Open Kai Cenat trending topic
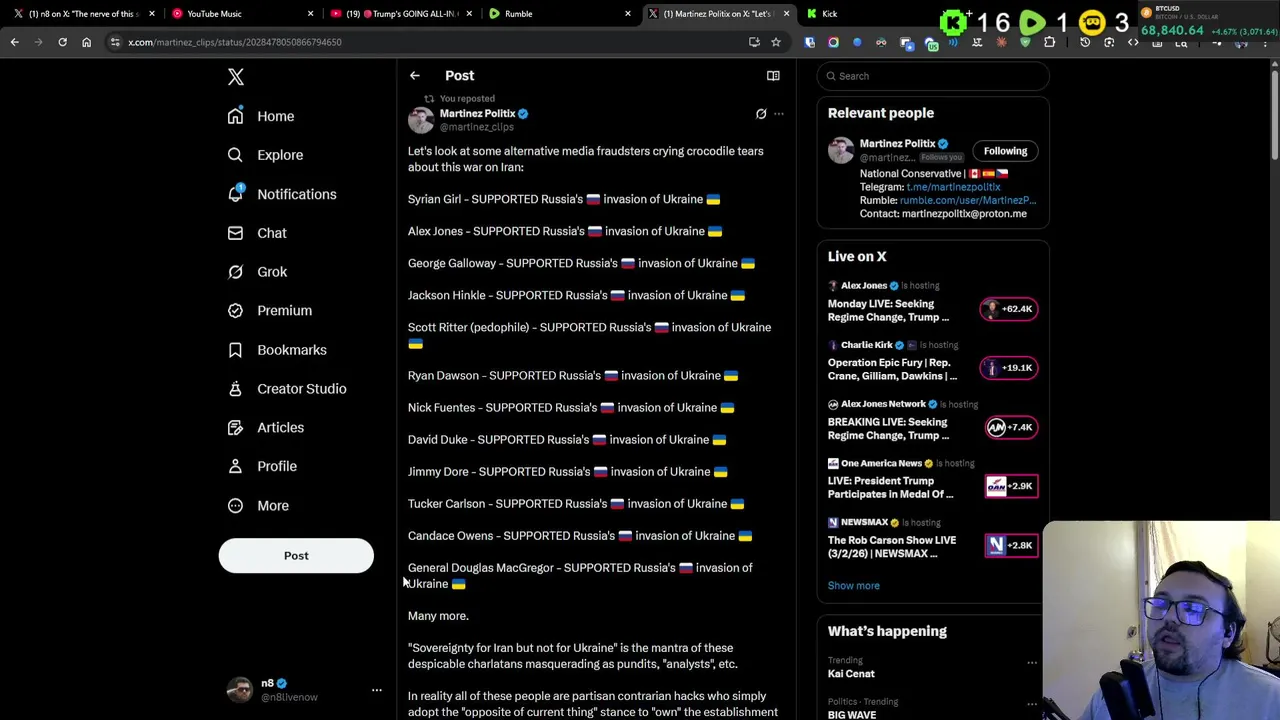The image size is (1280, 720). (851, 674)
